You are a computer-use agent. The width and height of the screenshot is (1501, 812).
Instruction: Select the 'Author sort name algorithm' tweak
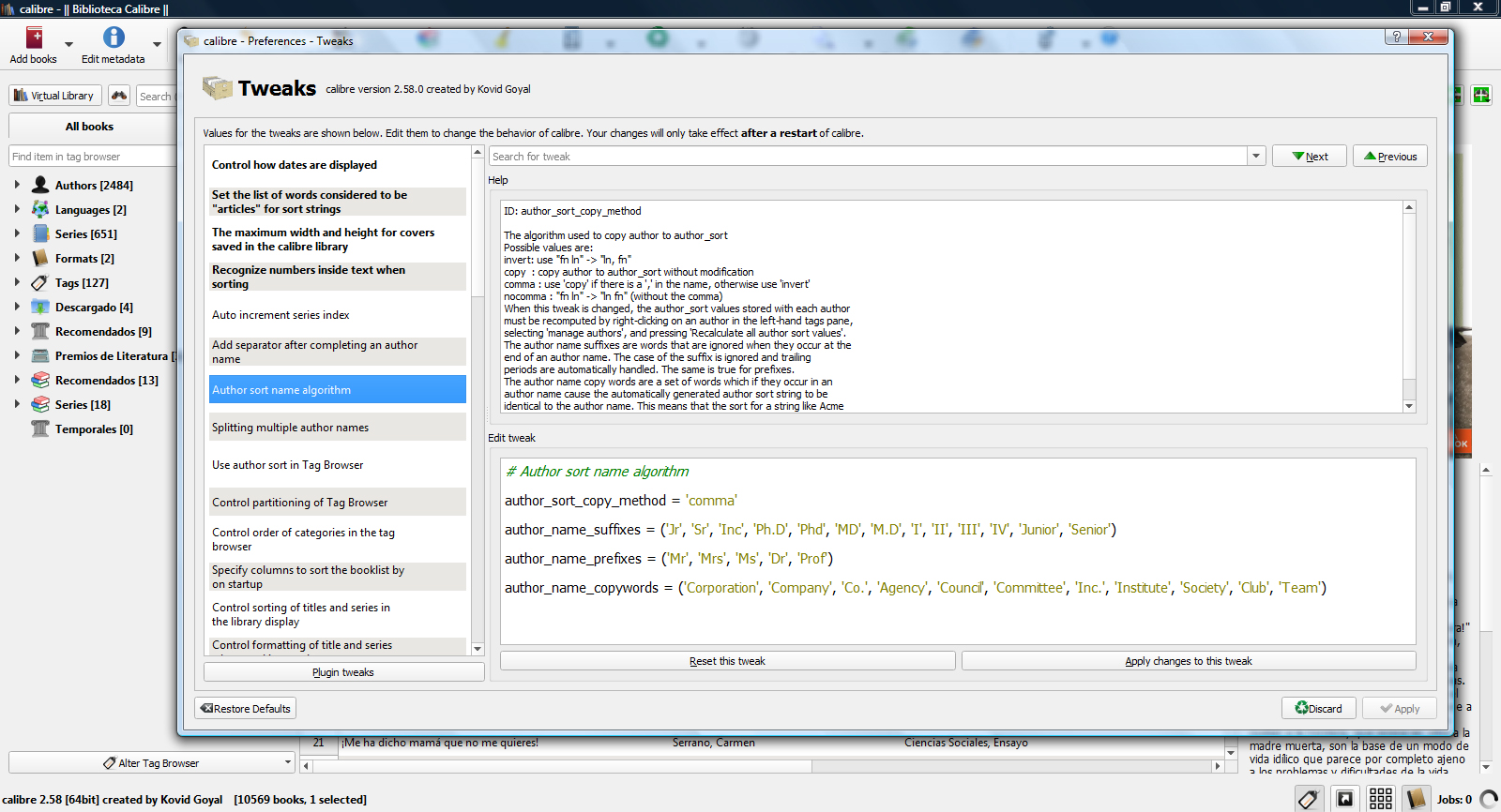(338, 390)
